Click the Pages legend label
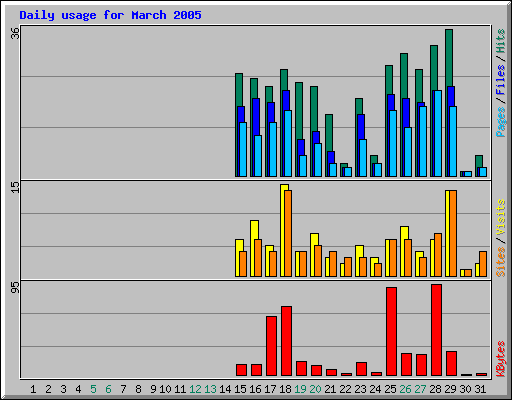This screenshot has width=512, height=400. [500, 122]
